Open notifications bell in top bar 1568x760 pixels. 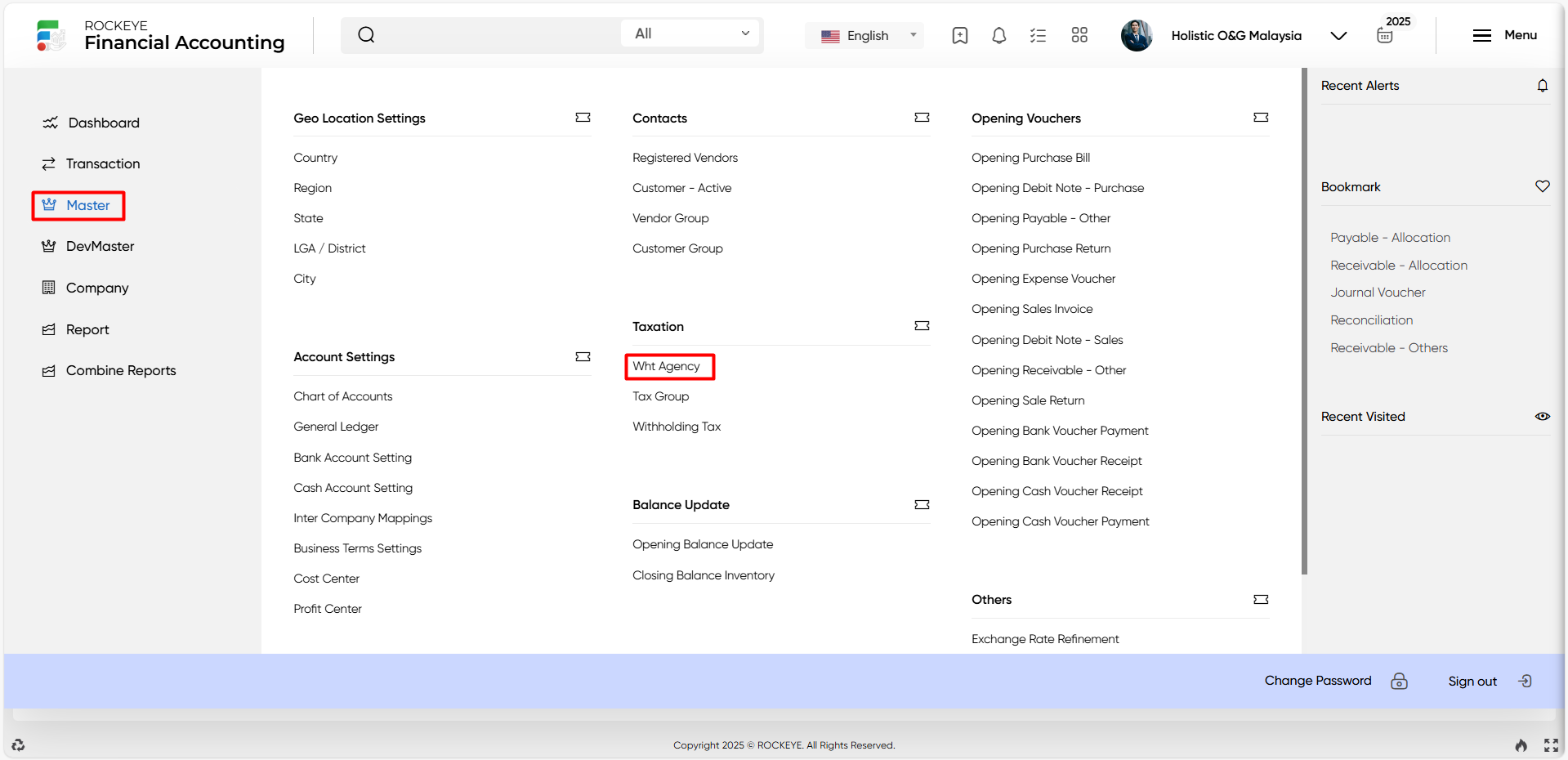coord(998,35)
